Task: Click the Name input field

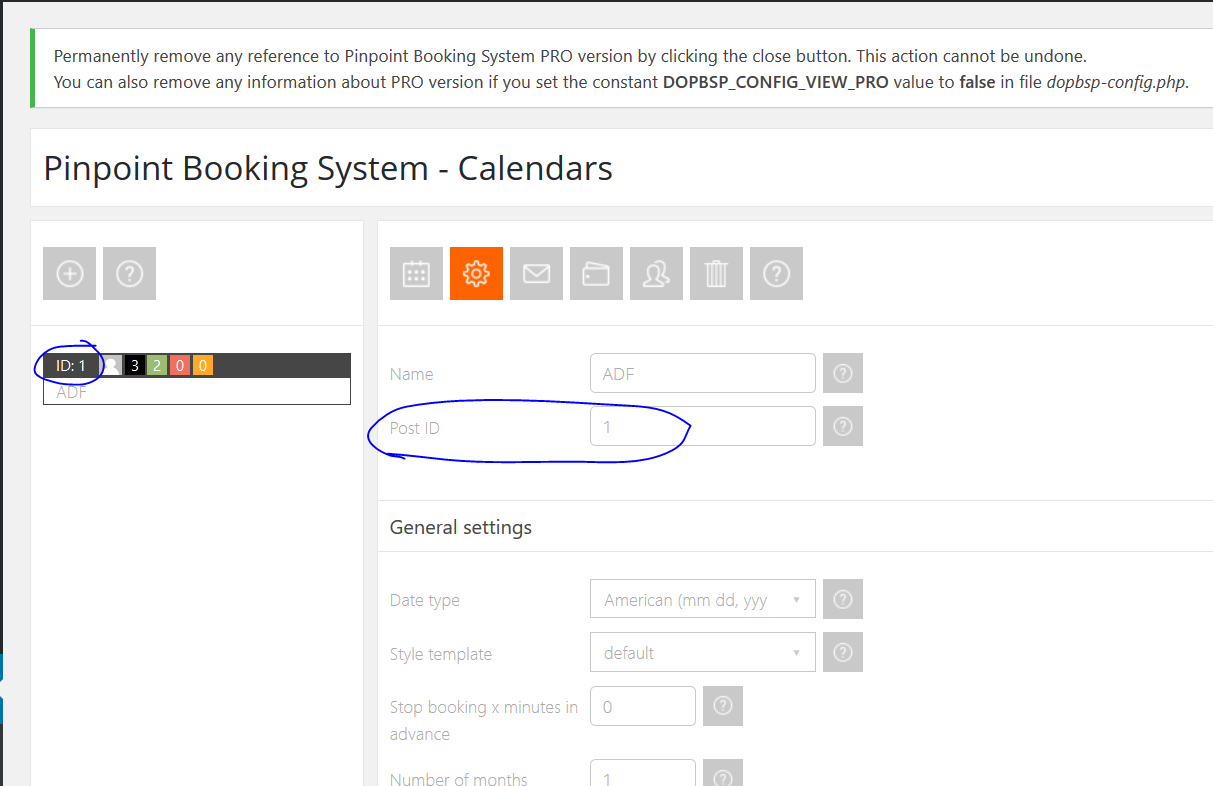Action: [703, 373]
